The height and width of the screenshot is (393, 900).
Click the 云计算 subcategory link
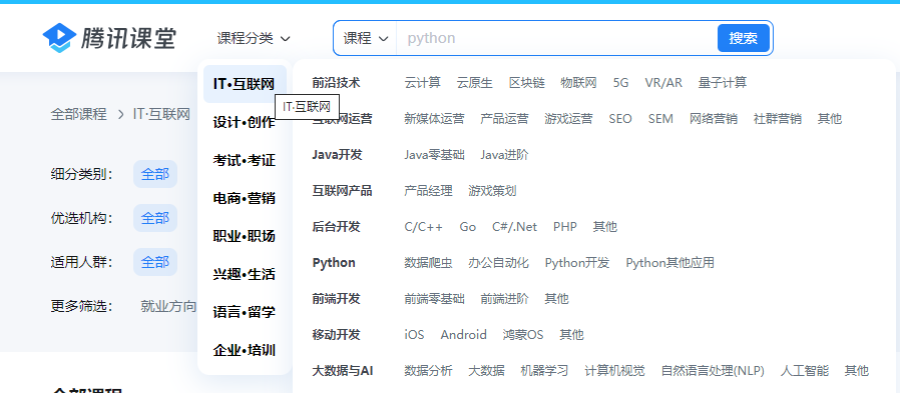[422, 83]
